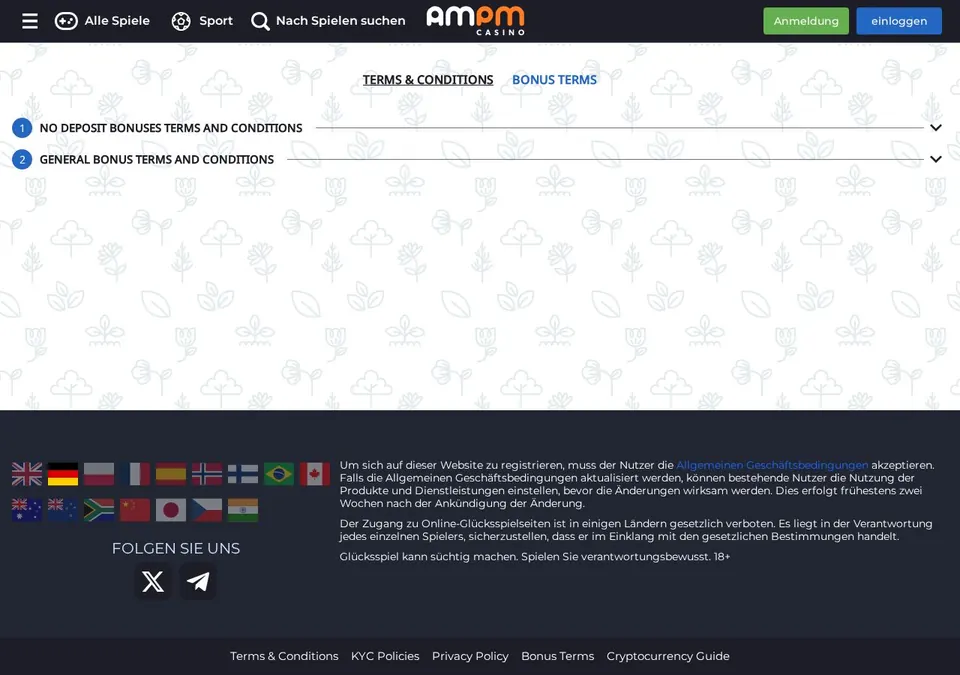
Task: Select the German flag
Action: tap(63, 474)
